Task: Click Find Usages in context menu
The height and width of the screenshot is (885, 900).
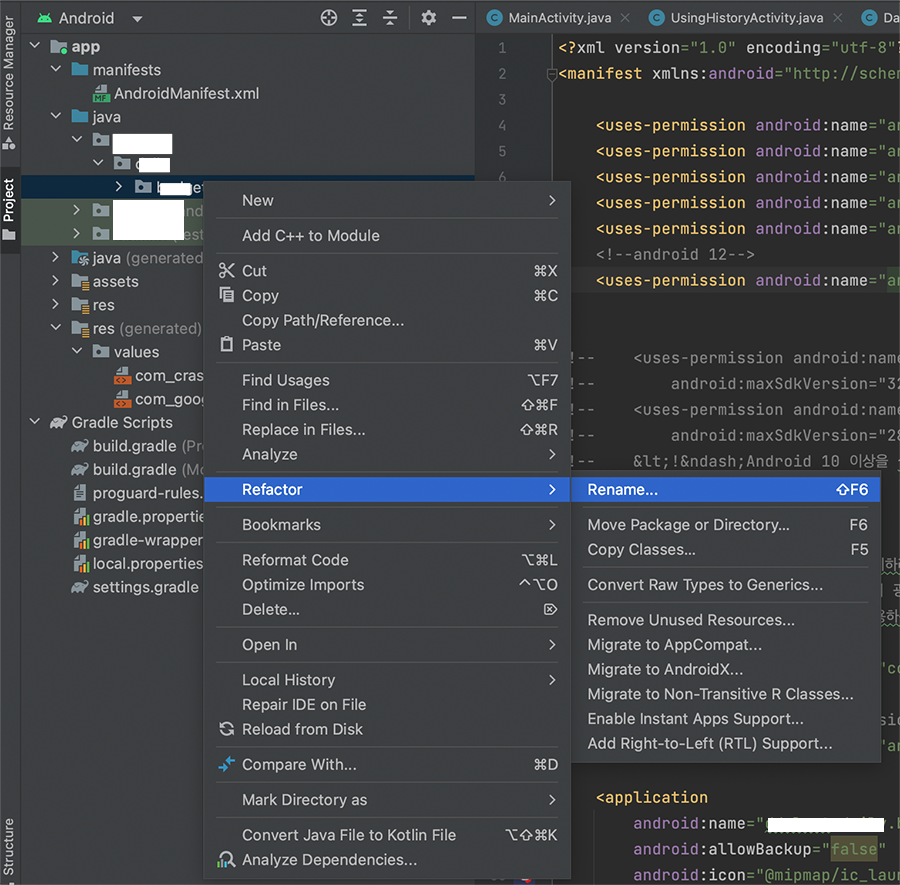Action: tap(285, 380)
